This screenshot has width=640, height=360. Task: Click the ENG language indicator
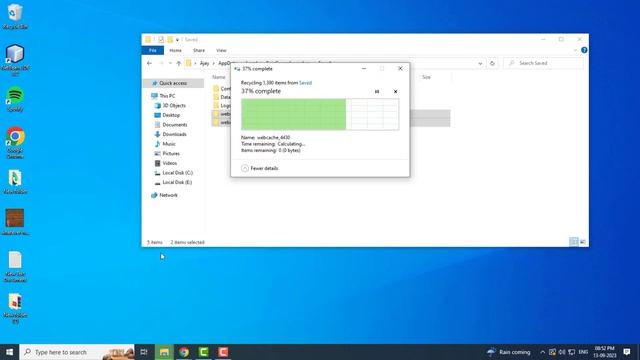583,352
